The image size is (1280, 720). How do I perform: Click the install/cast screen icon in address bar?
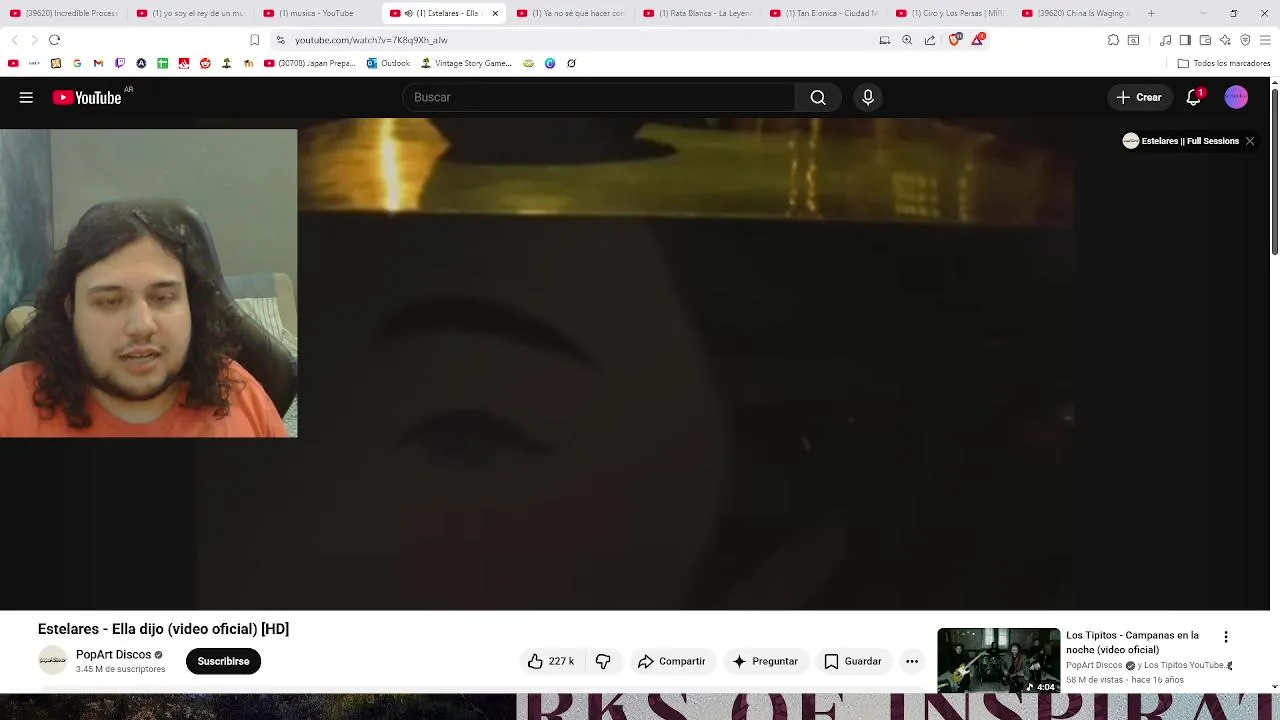click(884, 40)
